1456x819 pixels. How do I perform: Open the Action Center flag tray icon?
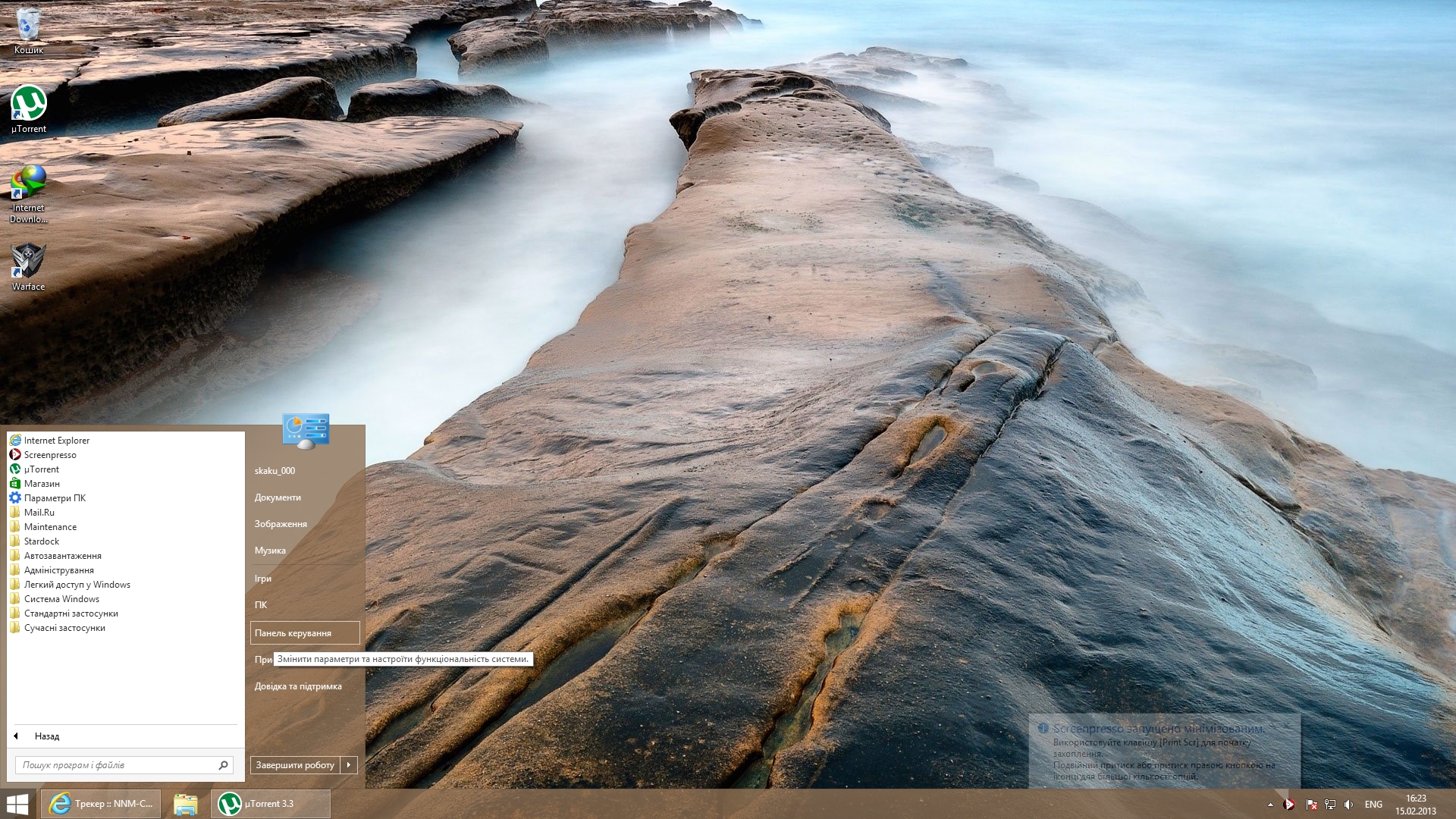1310,805
